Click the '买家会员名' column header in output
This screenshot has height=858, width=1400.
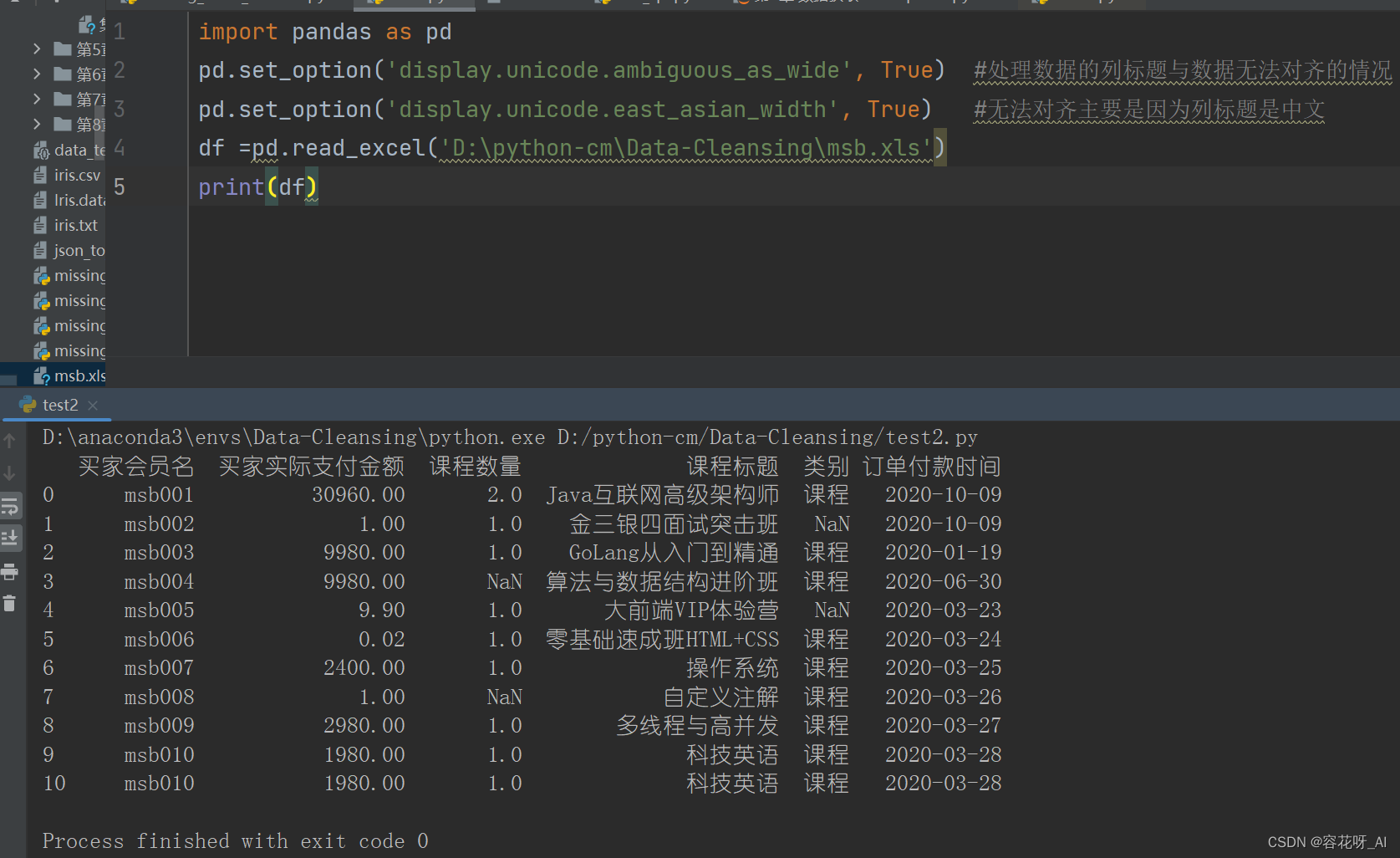(136, 467)
